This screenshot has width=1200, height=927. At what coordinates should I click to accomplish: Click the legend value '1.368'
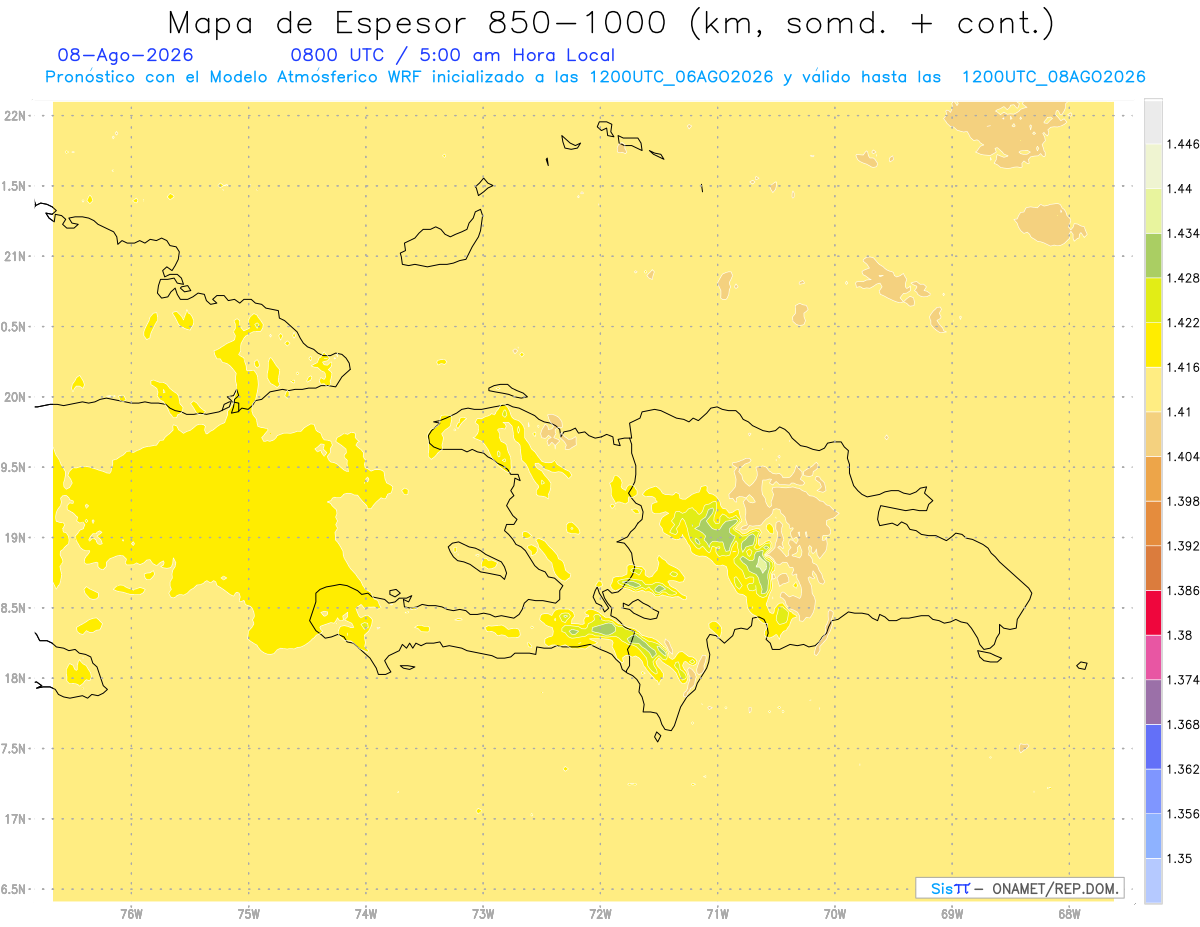tap(1182, 724)
